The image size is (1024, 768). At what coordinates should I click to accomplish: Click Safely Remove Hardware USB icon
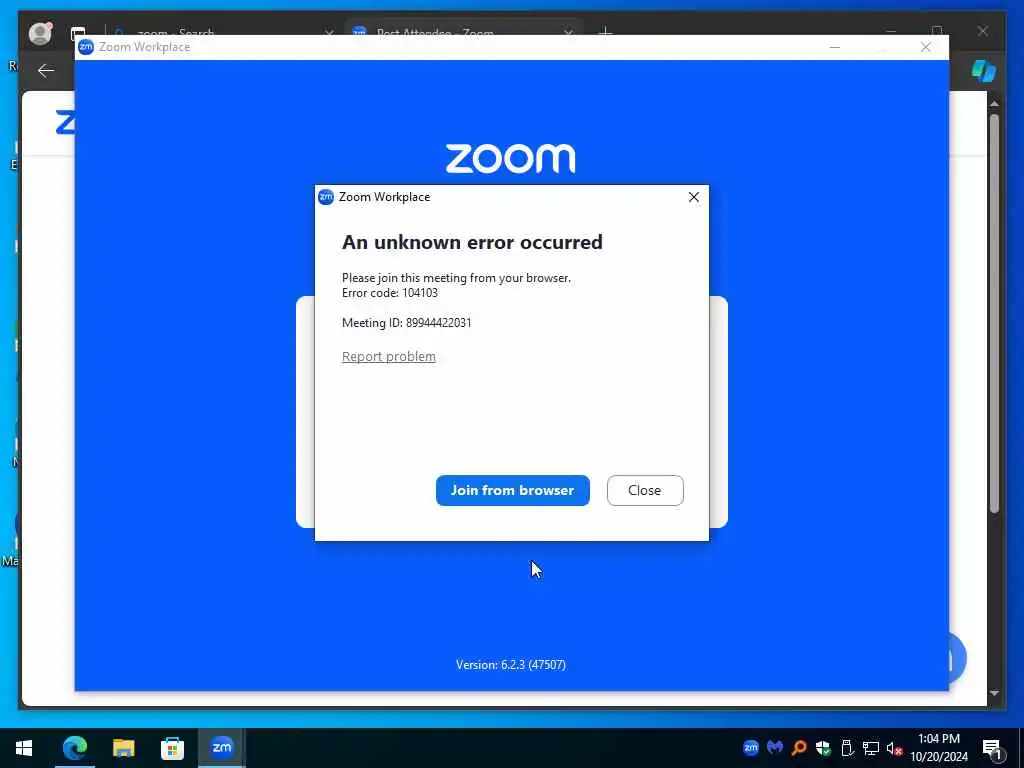click(x=847, y=747)
